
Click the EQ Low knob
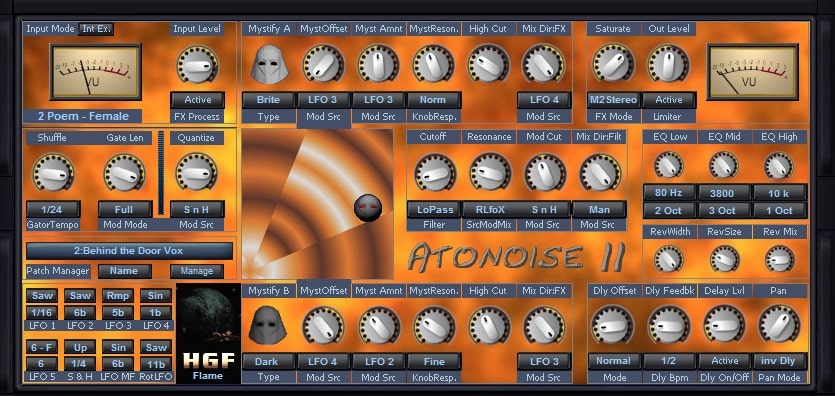pos(669,165)
